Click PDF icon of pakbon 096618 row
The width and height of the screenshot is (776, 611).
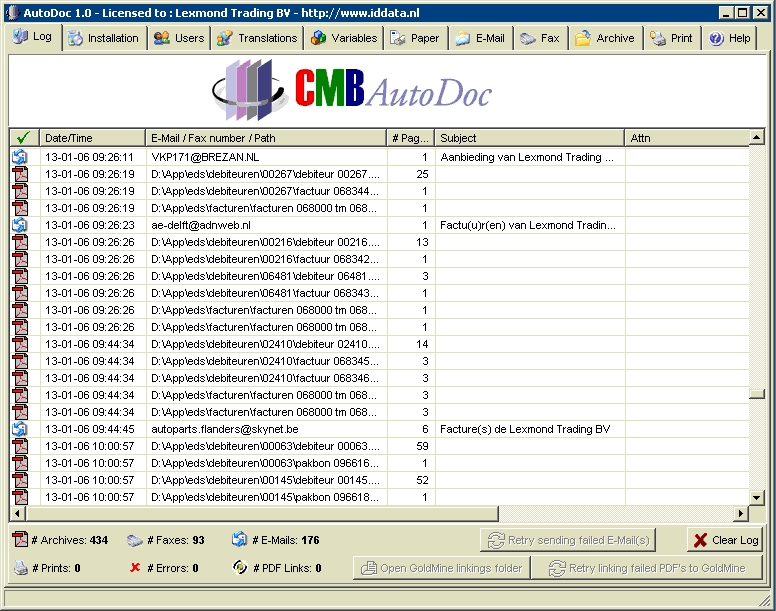click(x=20, y=497)
